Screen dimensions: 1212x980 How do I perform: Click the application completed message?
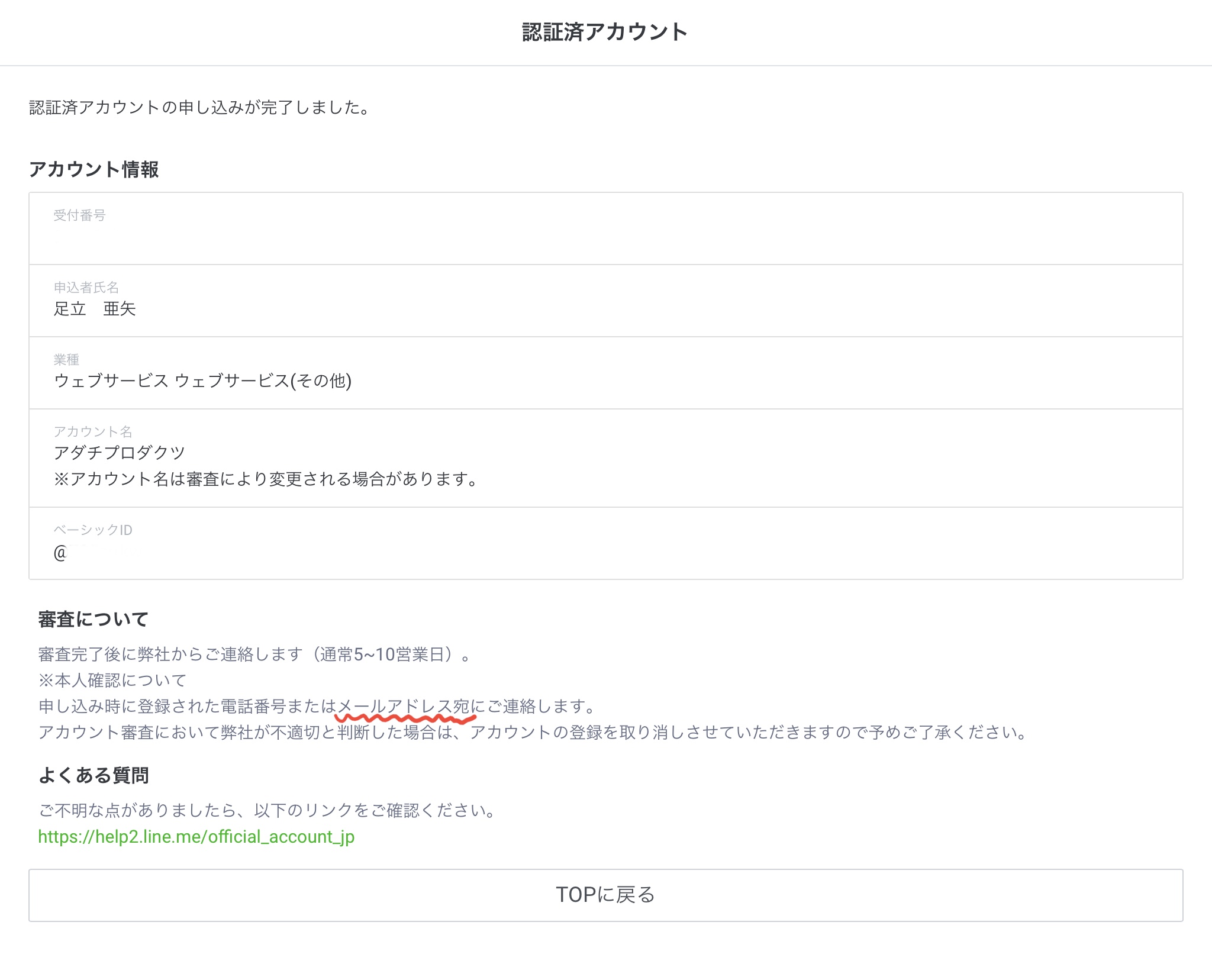[200, 107]
